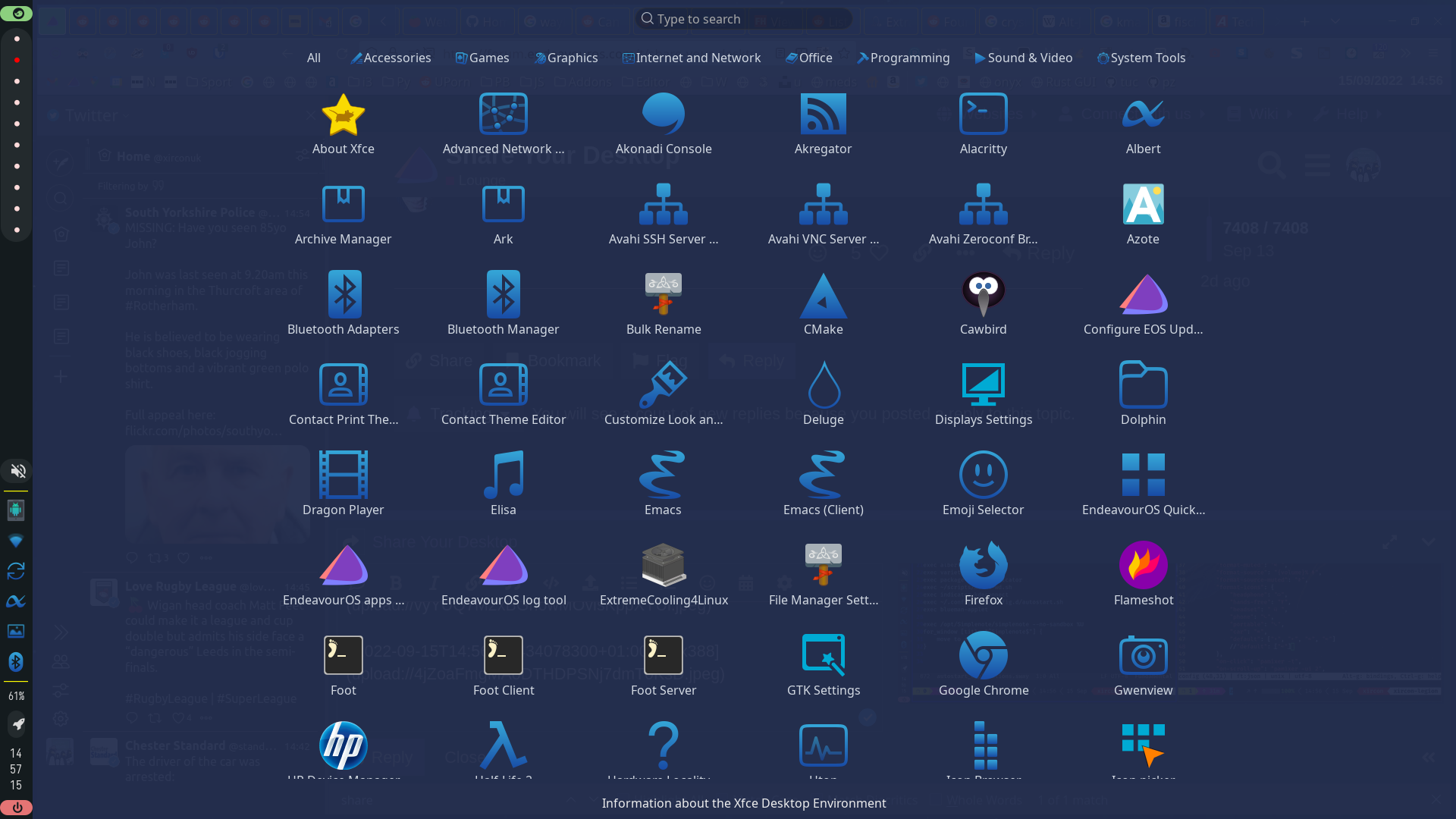
Task: Open Bluetooth tray icon in side panel
Action: 16,661
